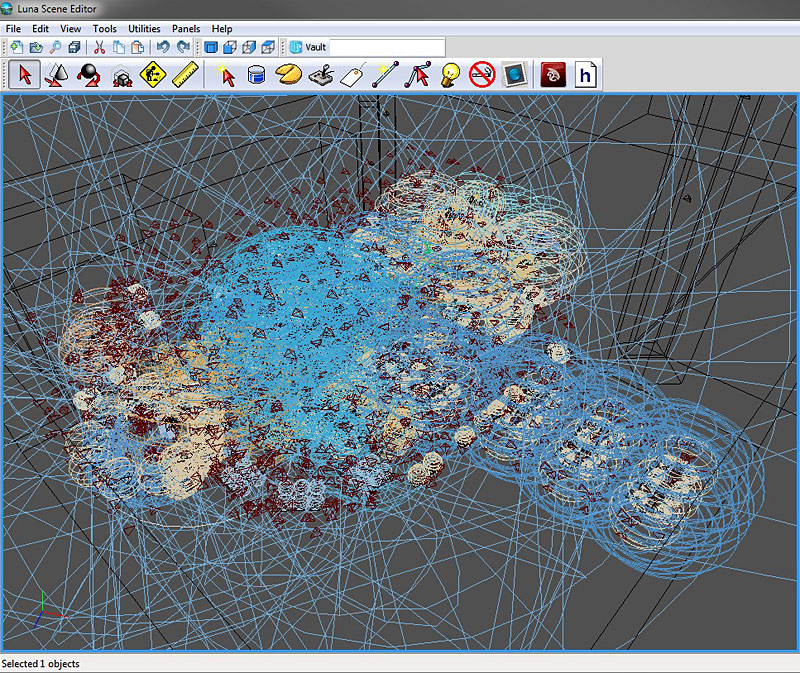
Task: Click the fortune cookie icon
Action: pos(288,74)
